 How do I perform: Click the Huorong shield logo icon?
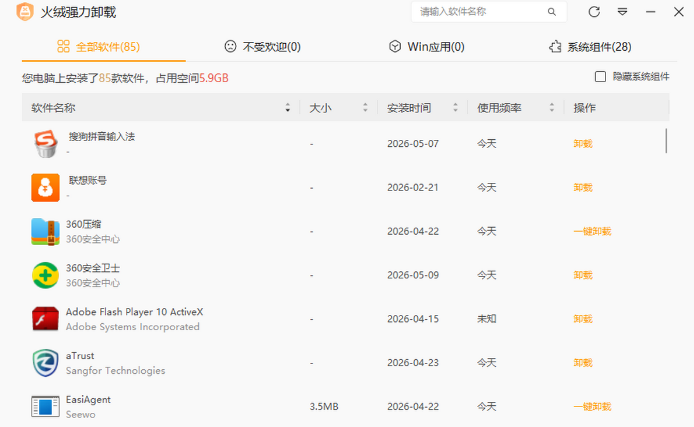25,12
